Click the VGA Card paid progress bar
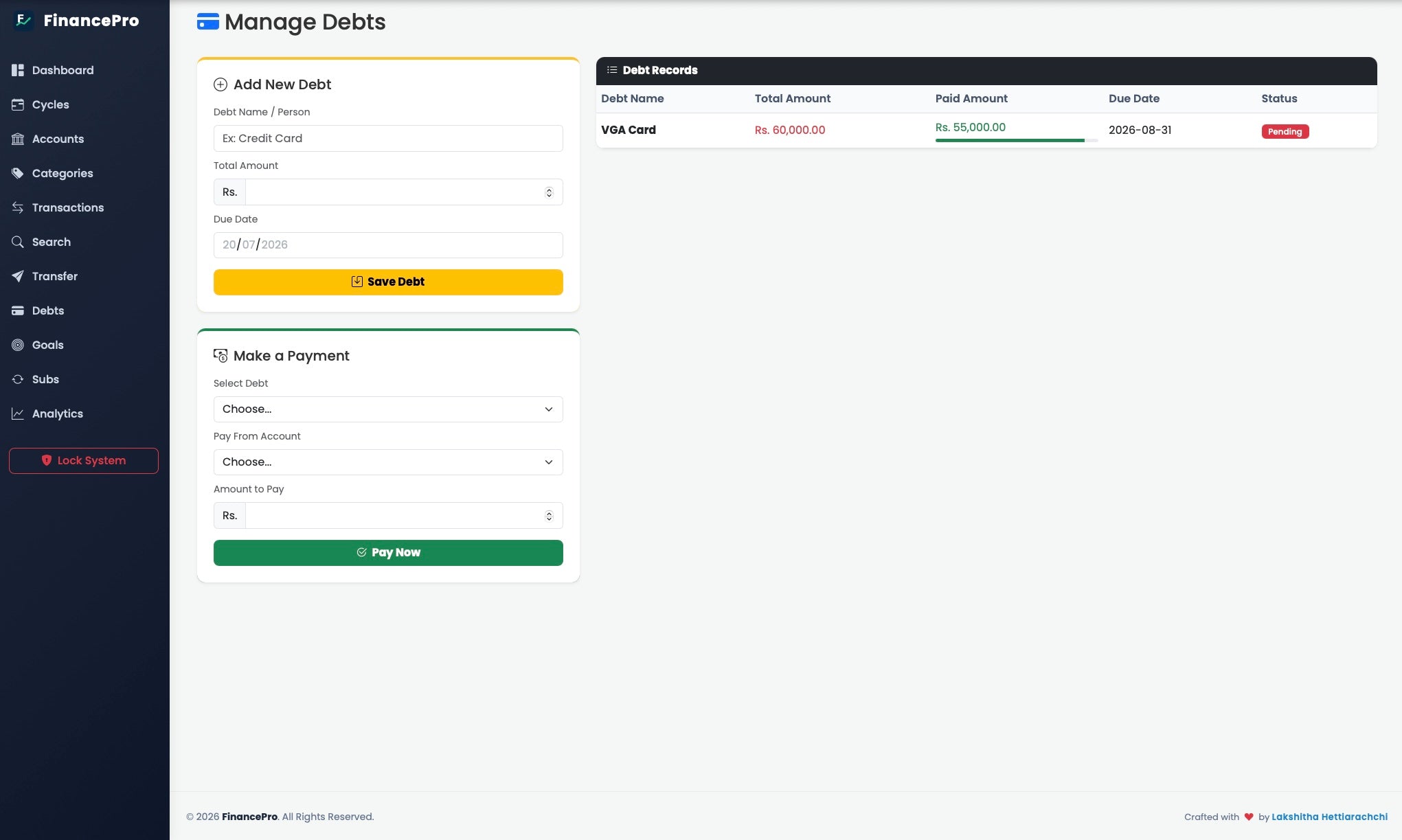This screenshot has width=1402, height=840. pyautogui.click(x=1017, y=141)
